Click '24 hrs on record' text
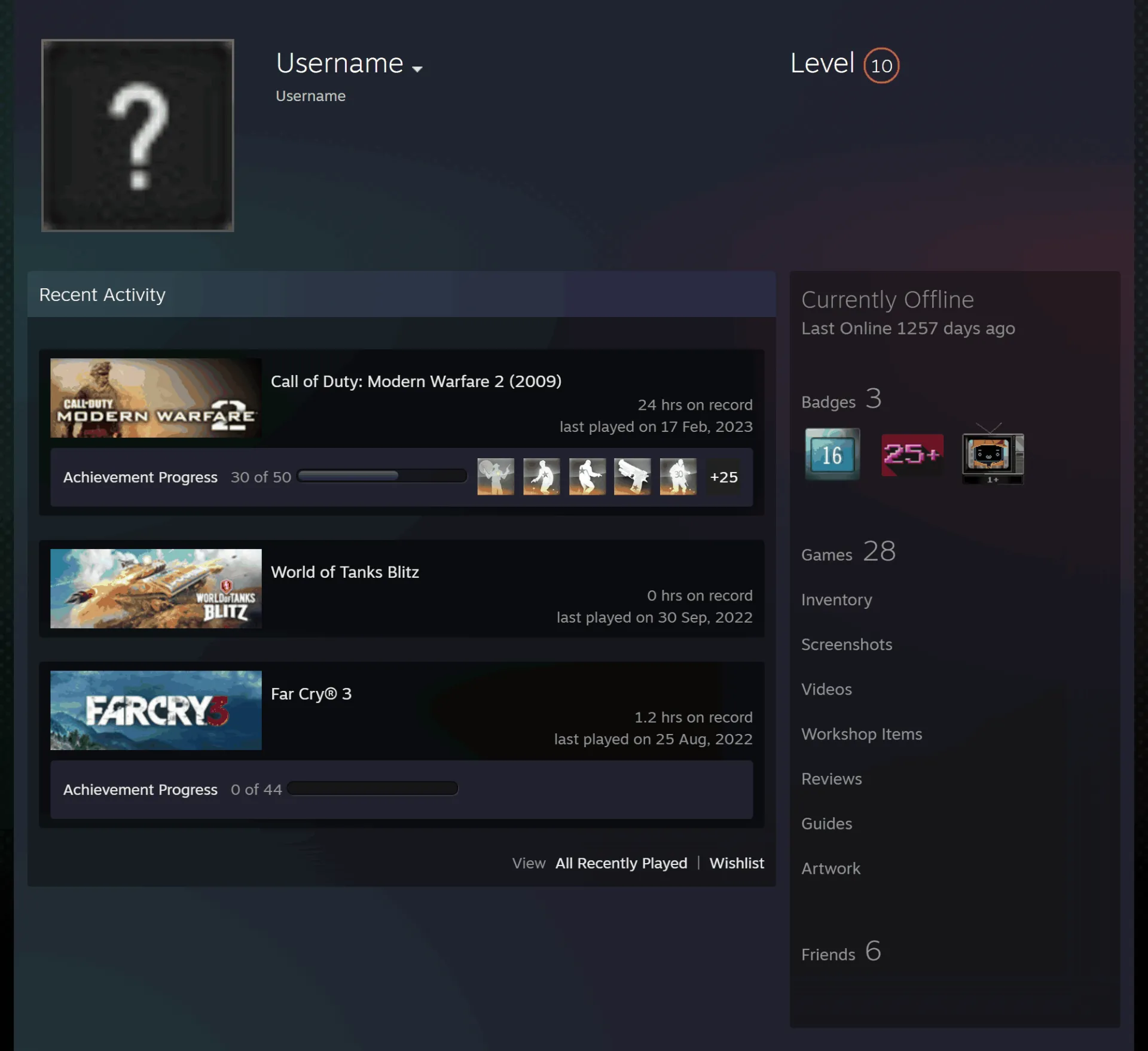 coord(695,405)
